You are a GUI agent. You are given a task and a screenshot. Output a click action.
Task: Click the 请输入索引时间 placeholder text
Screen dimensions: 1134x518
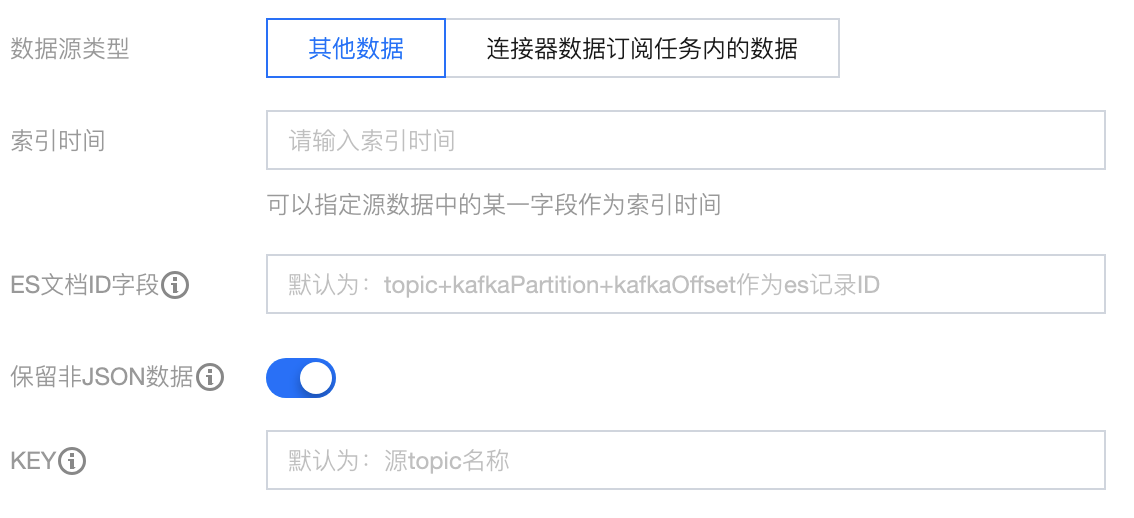click(x=372, y=140)
